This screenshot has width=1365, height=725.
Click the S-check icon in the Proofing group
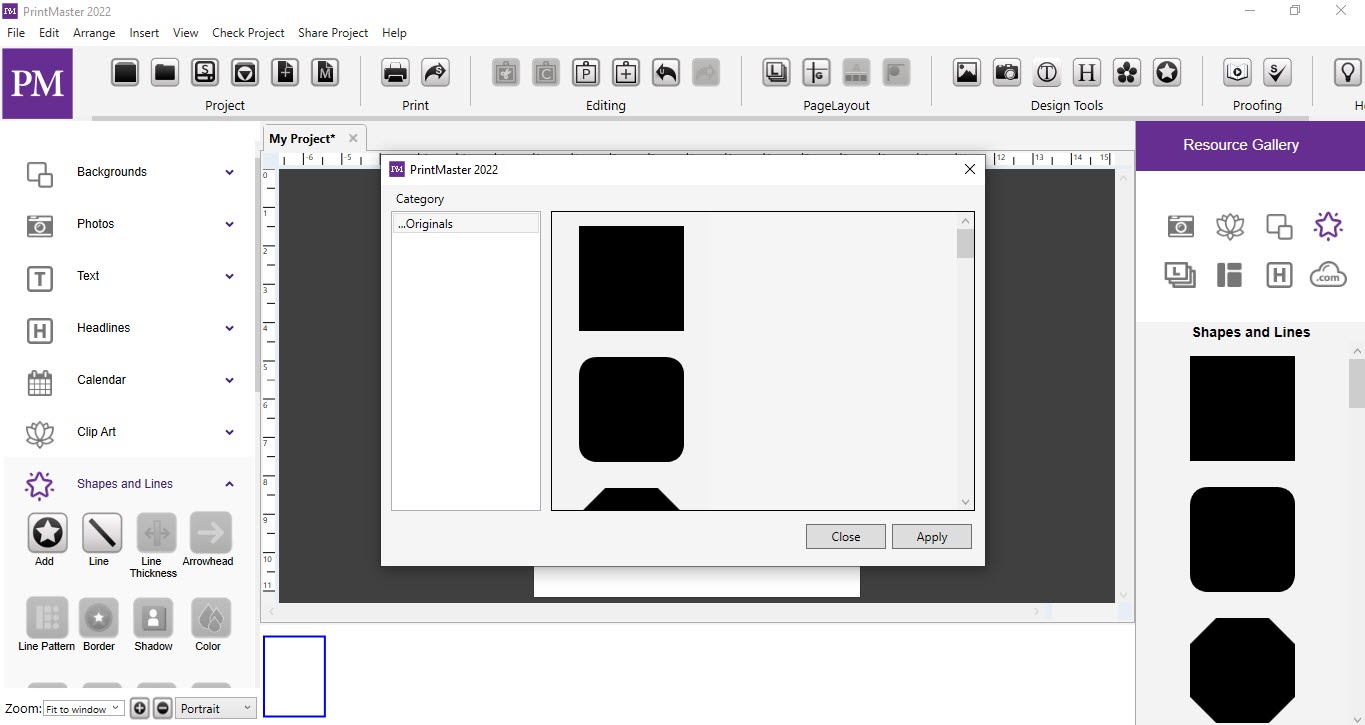pyautogui.click(x=1277, y=72)
